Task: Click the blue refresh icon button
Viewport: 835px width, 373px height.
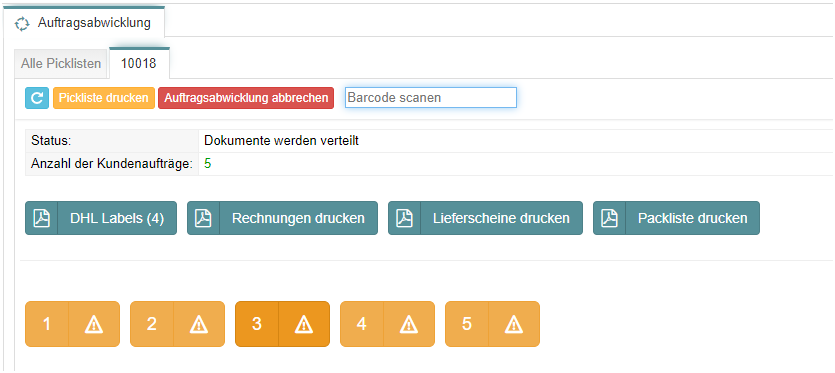Action: (x=37, y=98)
